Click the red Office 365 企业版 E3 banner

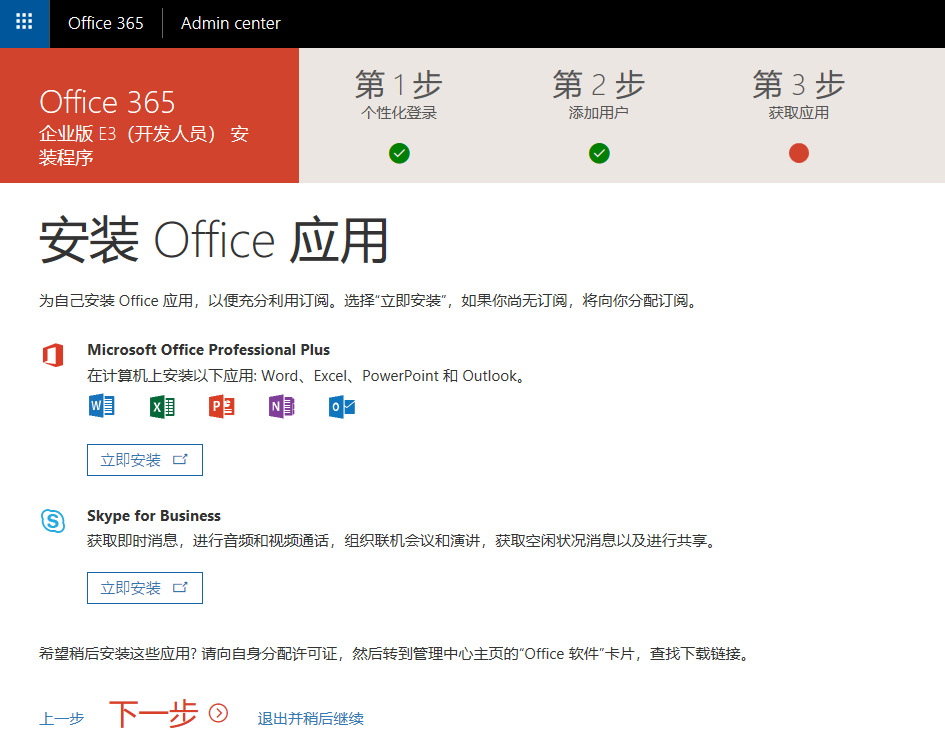(x=149, y=115)
